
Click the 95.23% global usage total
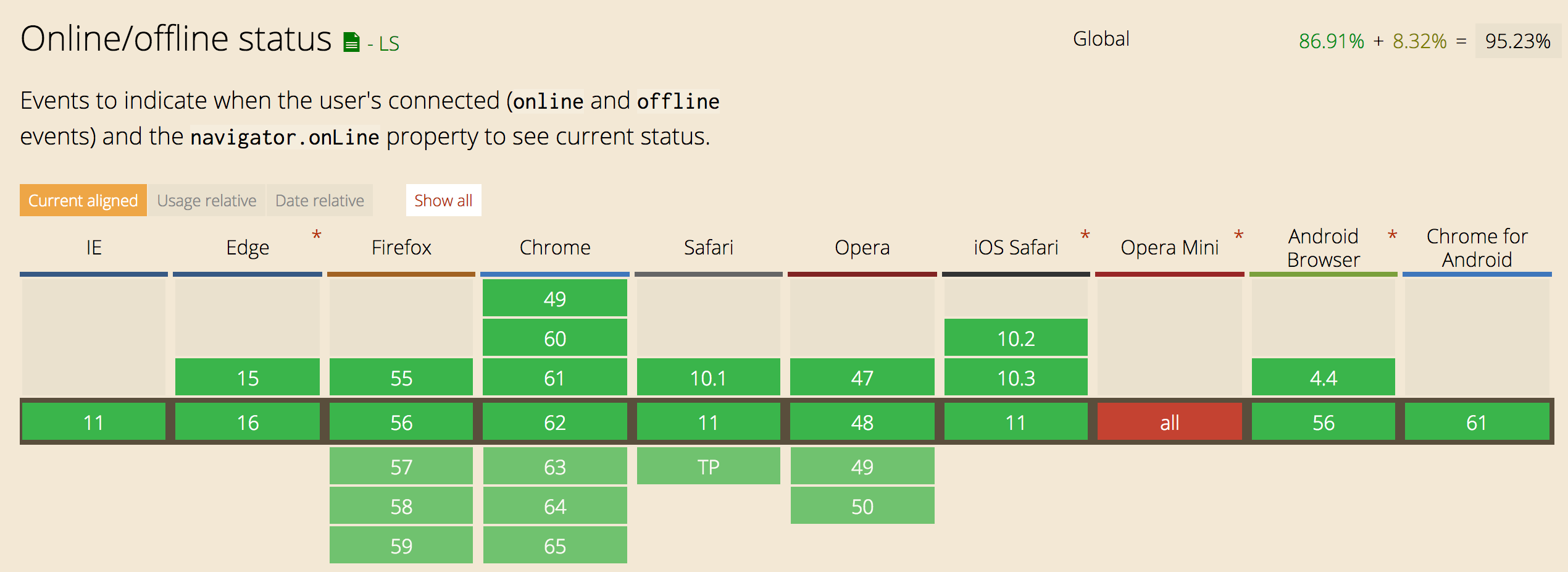tap(1517, 41)
